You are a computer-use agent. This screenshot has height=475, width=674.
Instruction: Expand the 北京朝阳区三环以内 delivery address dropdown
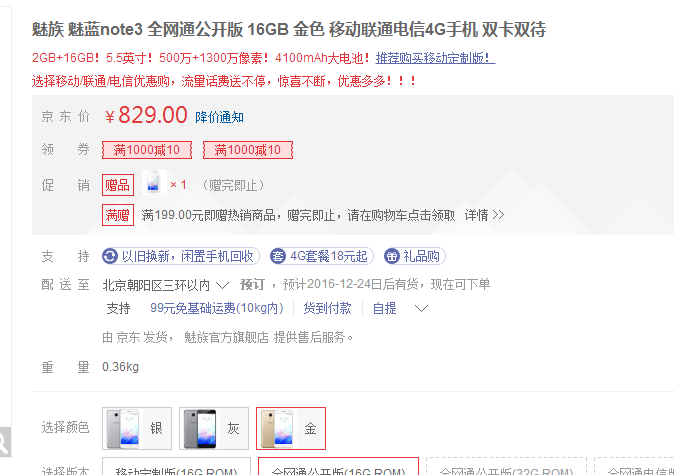pos(165,285)
